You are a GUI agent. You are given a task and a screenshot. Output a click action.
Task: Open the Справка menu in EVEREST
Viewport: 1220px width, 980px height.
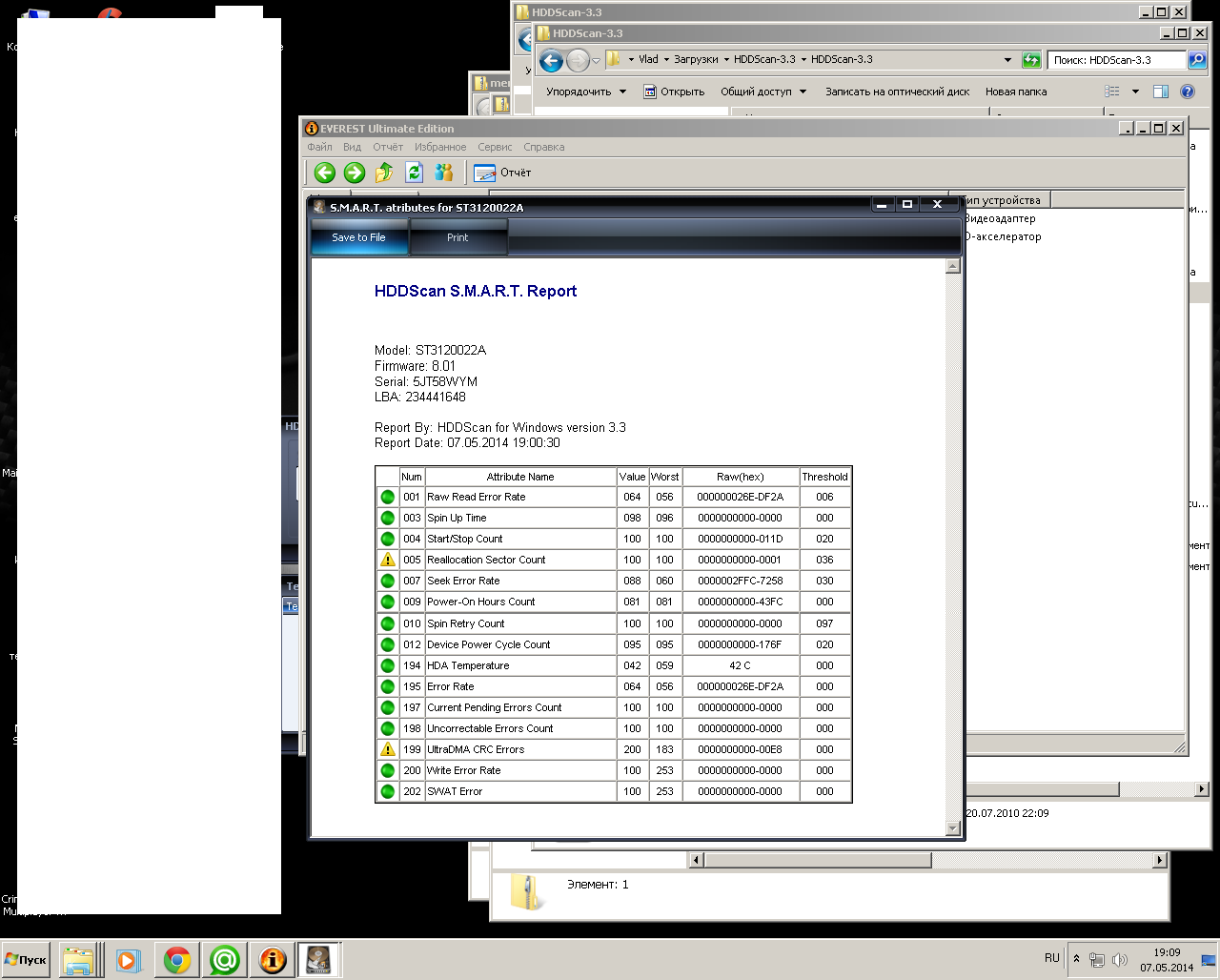tap(543, 147)
